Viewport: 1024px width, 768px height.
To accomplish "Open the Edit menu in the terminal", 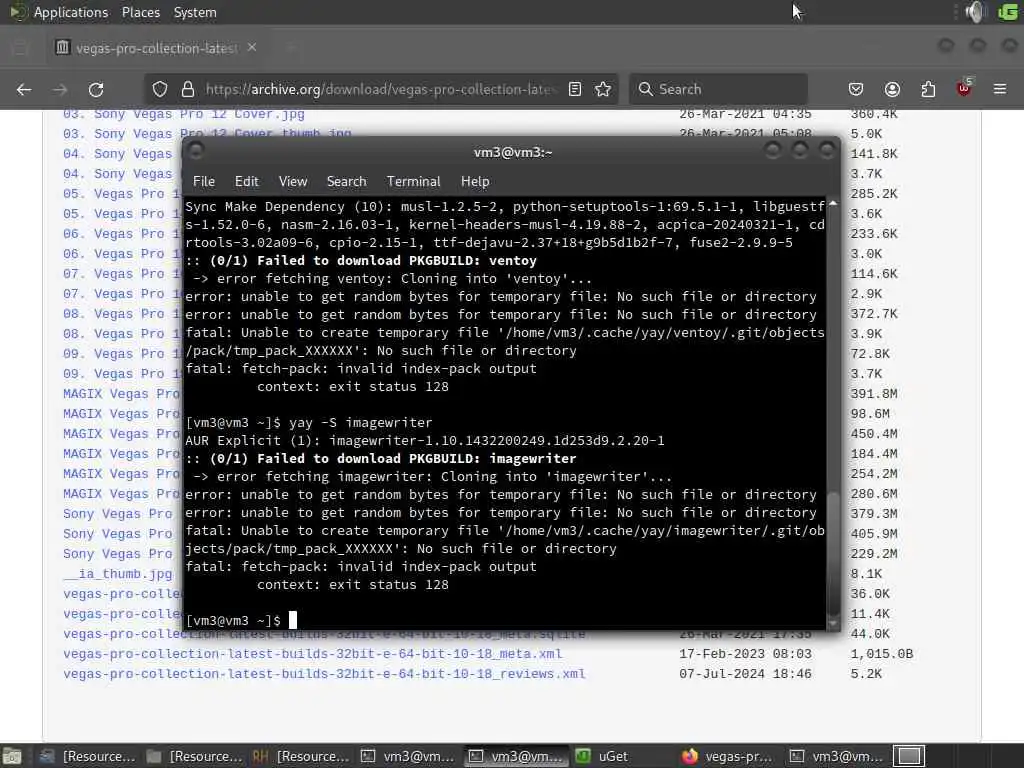I will coord(247,182).
